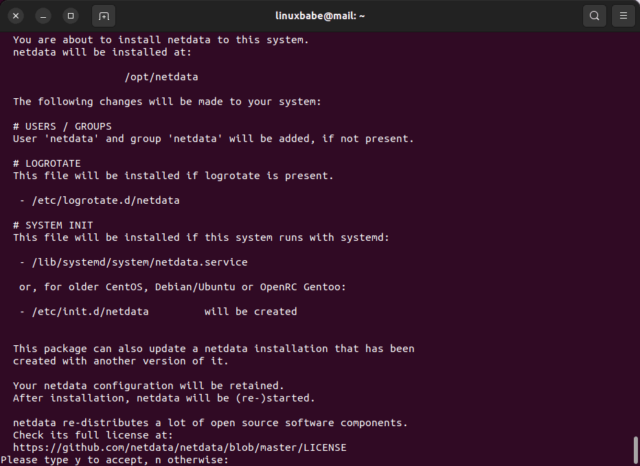
Task: Click the linuxbabe@mail title text
Action: pyautogui.click(x=320, y=16)
